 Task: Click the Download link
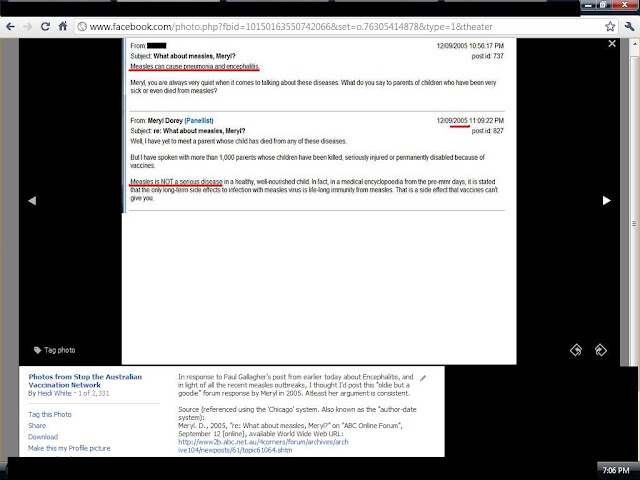point(43,437)
